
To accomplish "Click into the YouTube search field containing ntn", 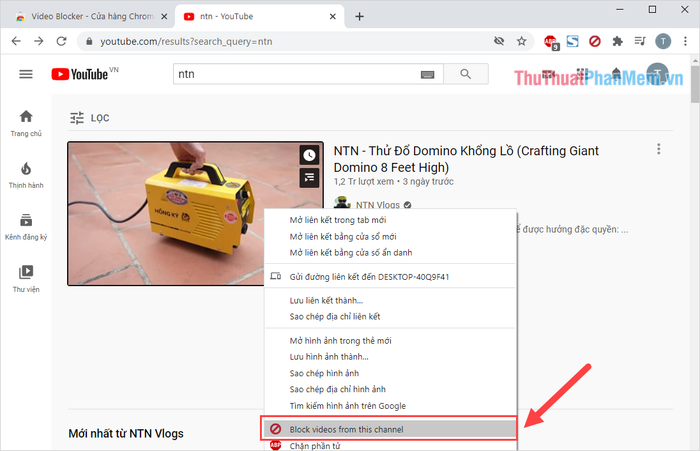I will click(x=297, y=74).
